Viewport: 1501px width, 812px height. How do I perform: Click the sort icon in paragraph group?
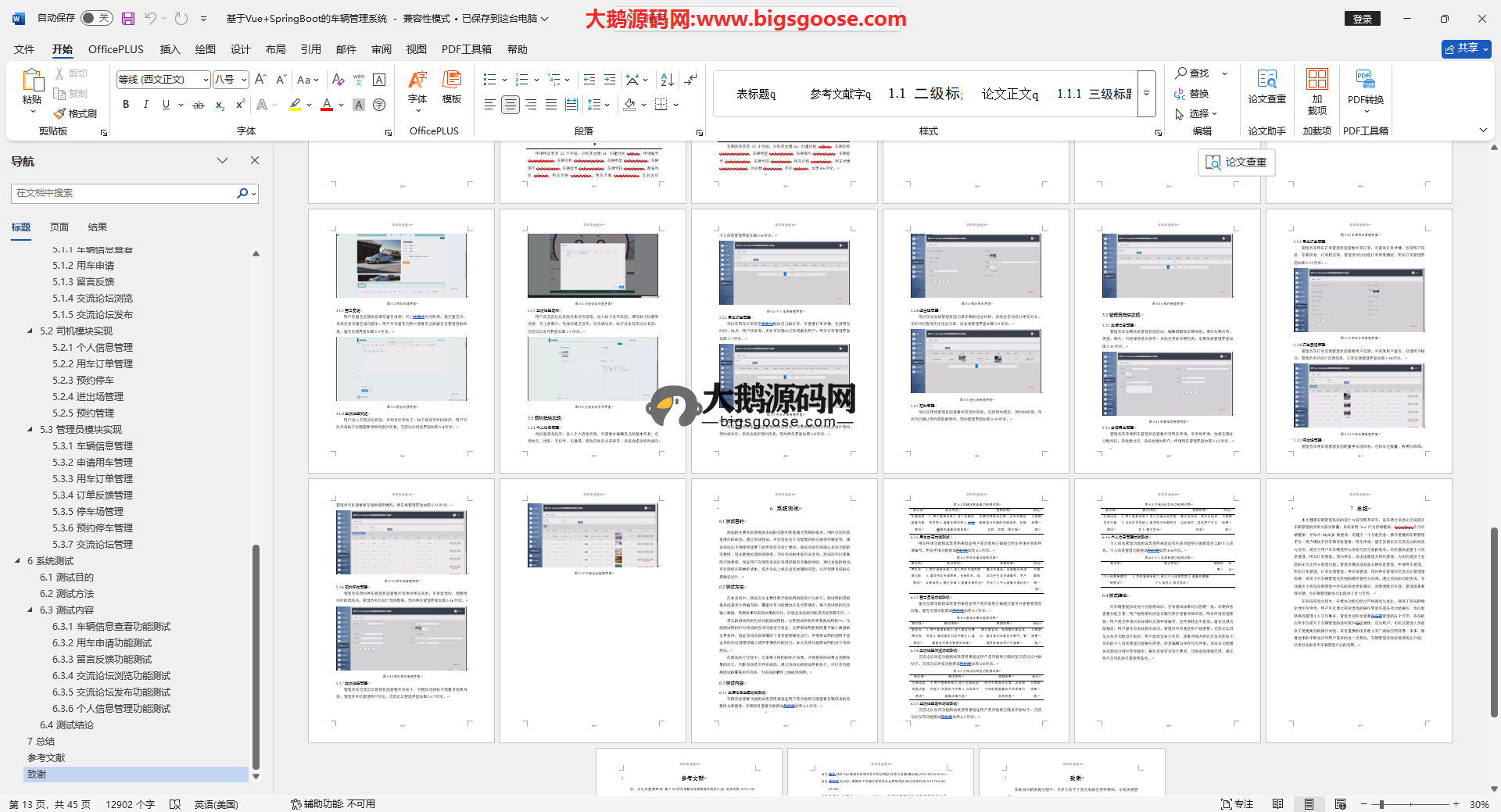click(667, 80)
